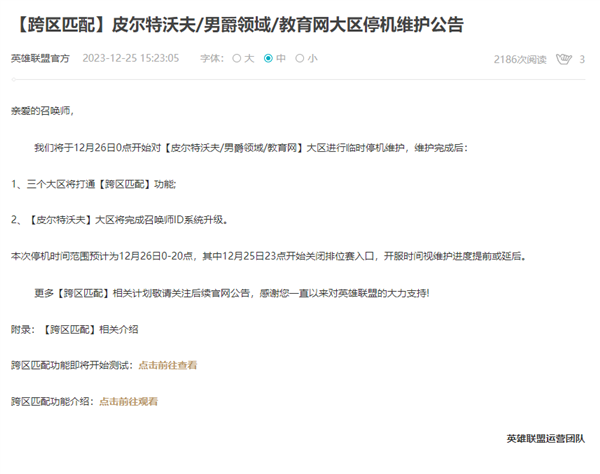Click the announcement title heading

(x=240, y=25)
